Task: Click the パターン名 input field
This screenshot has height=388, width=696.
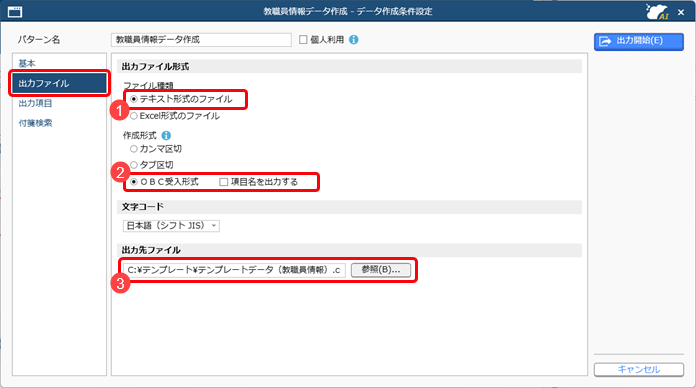Action: tap(201, 40)
